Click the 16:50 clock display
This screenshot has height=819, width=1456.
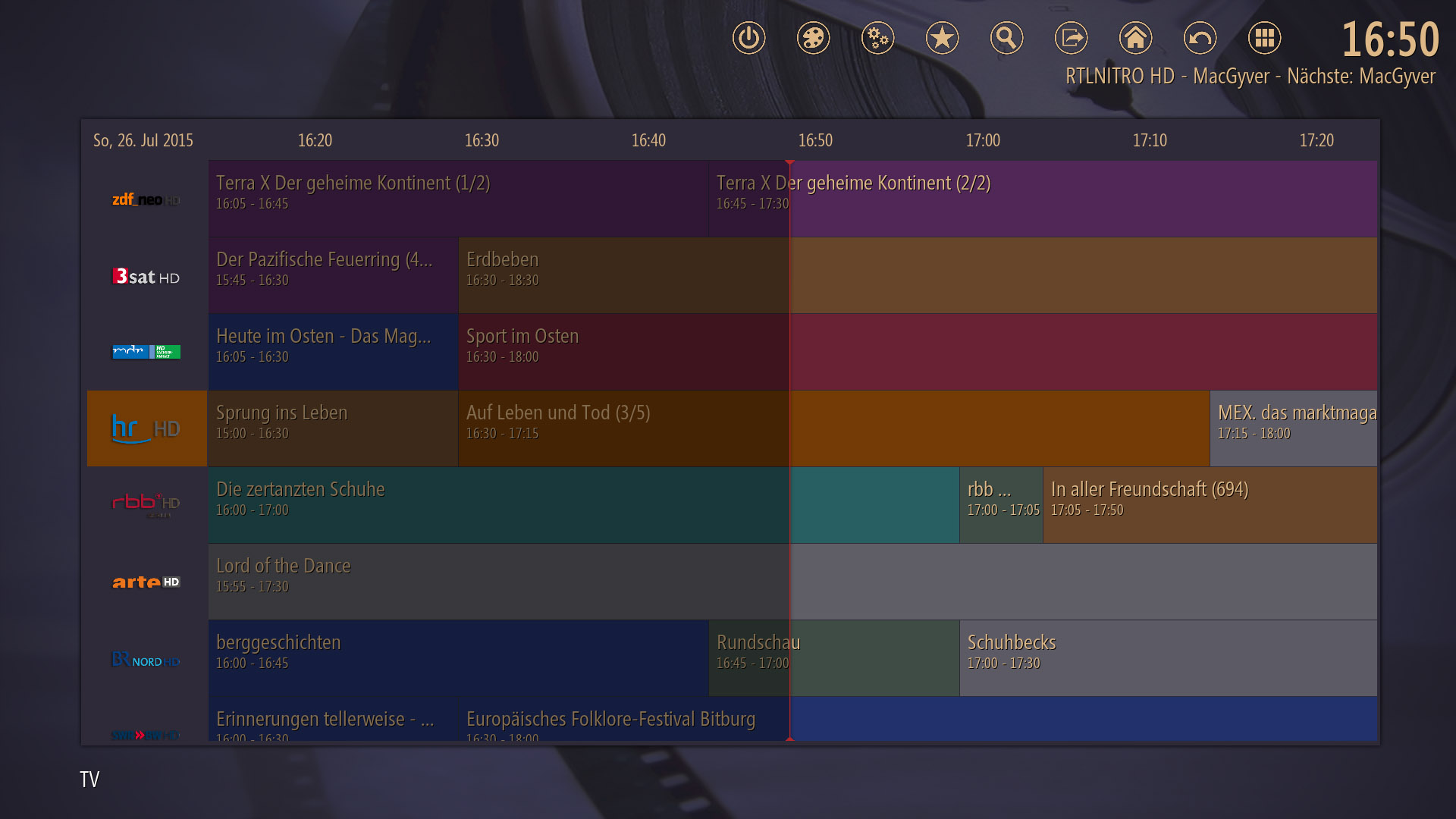pyautogui.click(x=1390, y=39)
